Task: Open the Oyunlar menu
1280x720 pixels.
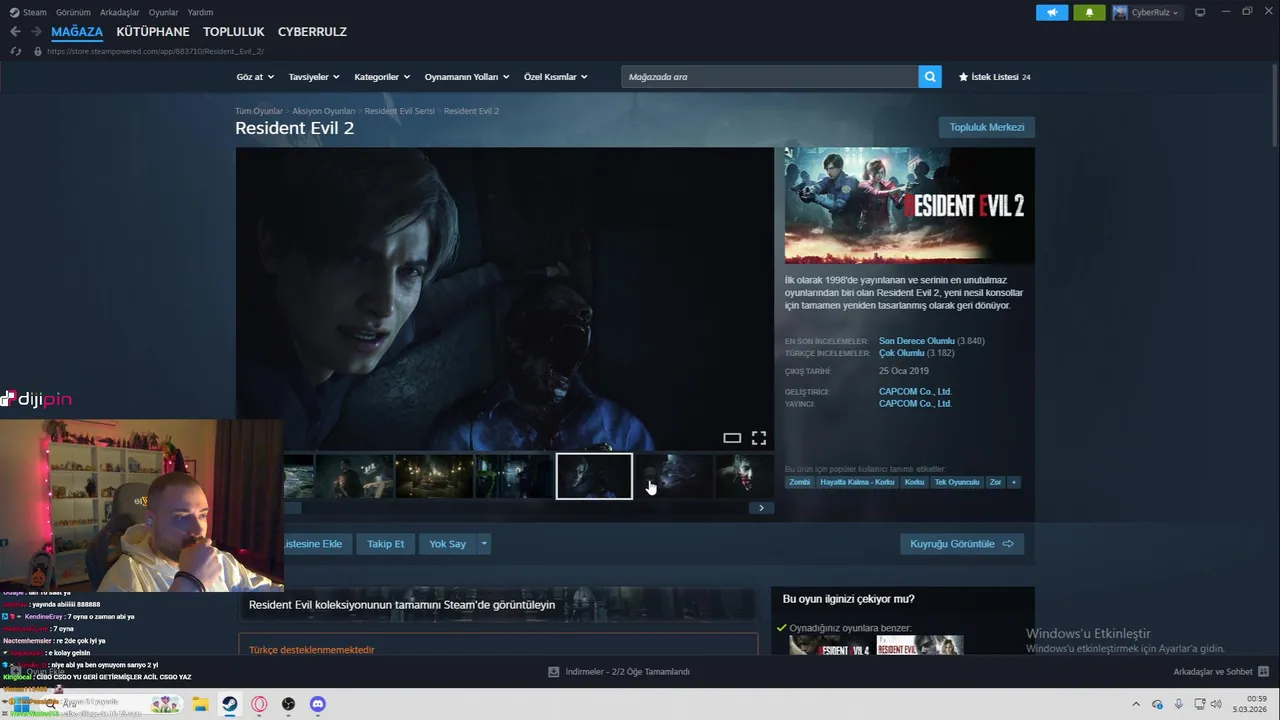Action: 163,12
